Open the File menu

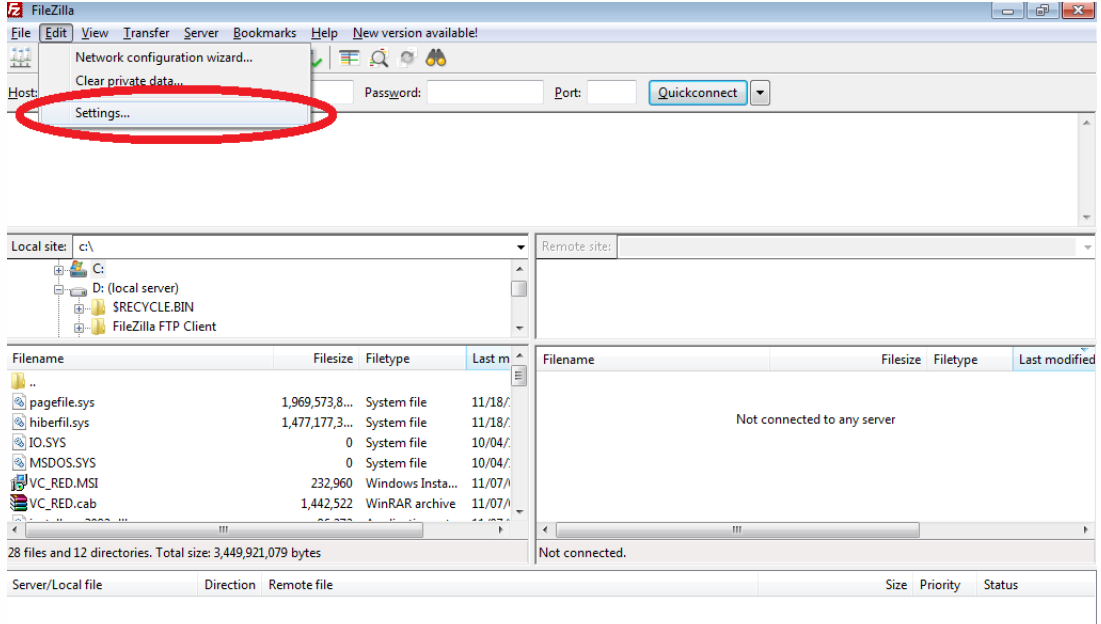[x=20, y=33]
